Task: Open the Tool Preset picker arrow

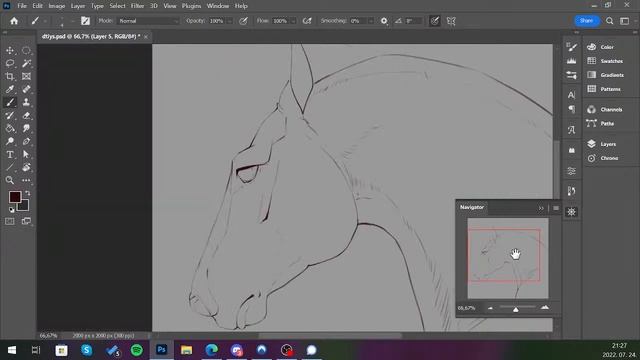Action: click(45, 21)
